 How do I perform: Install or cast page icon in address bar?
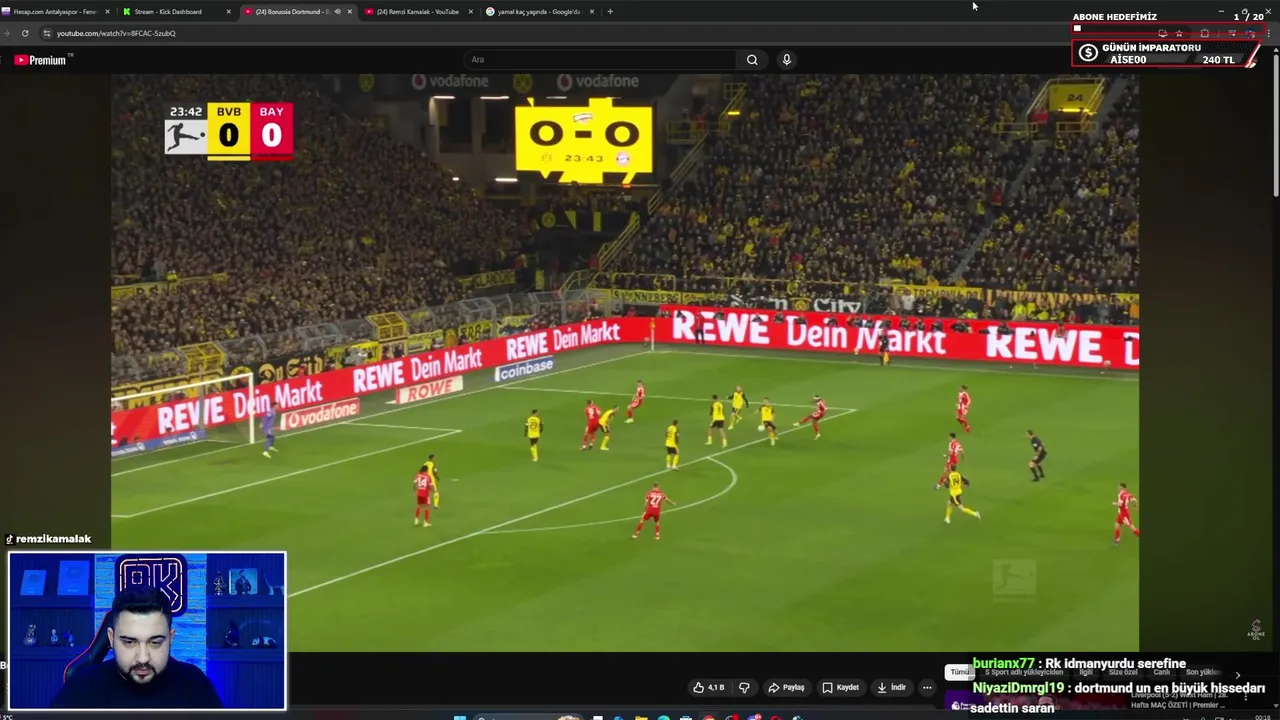tap(1163, 33)
